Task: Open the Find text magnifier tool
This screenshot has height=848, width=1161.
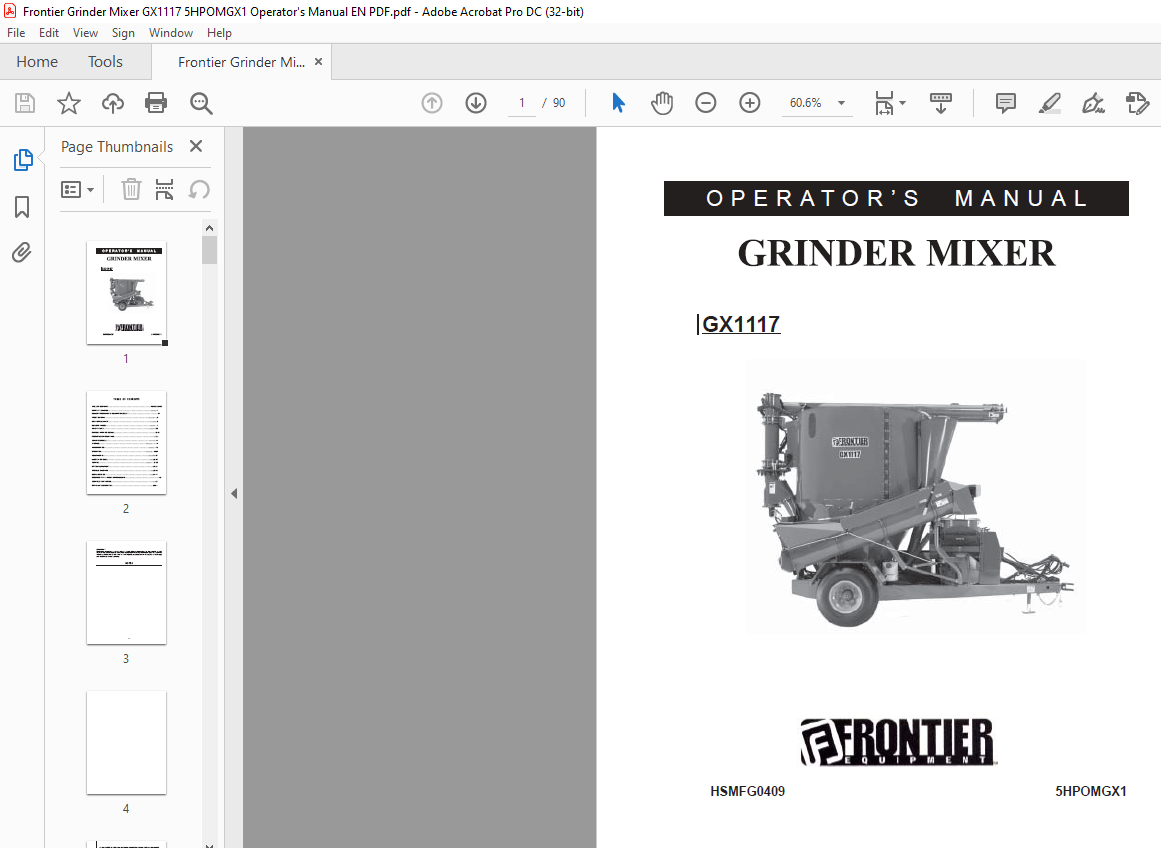Action: pyautogui.click(x=201, y=103)
